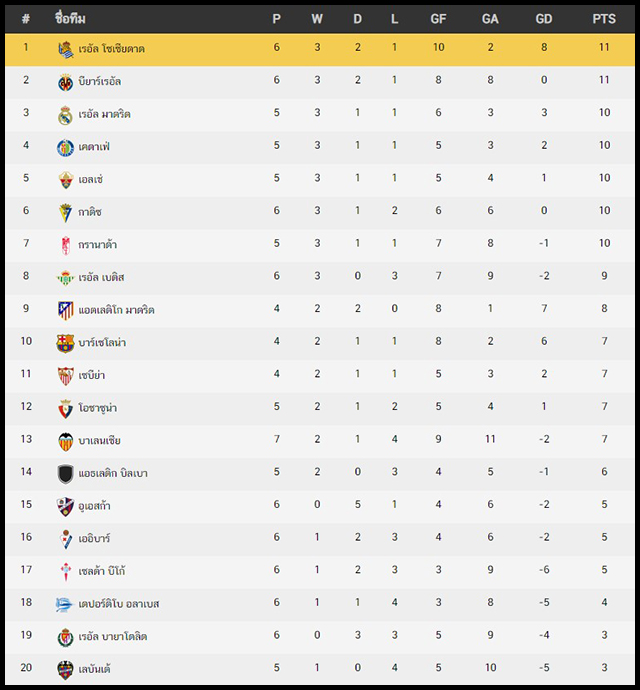Screen dimensions: 640x690
Task: Sort by the PTS column header
Action: pyautogui.click(x=604, y=19)
